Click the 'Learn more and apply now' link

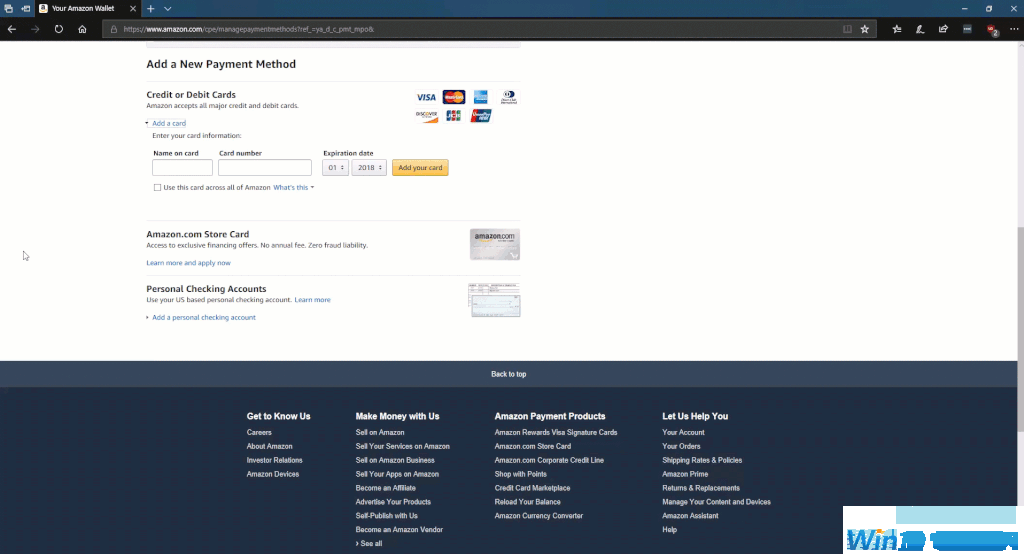(188, 263)
